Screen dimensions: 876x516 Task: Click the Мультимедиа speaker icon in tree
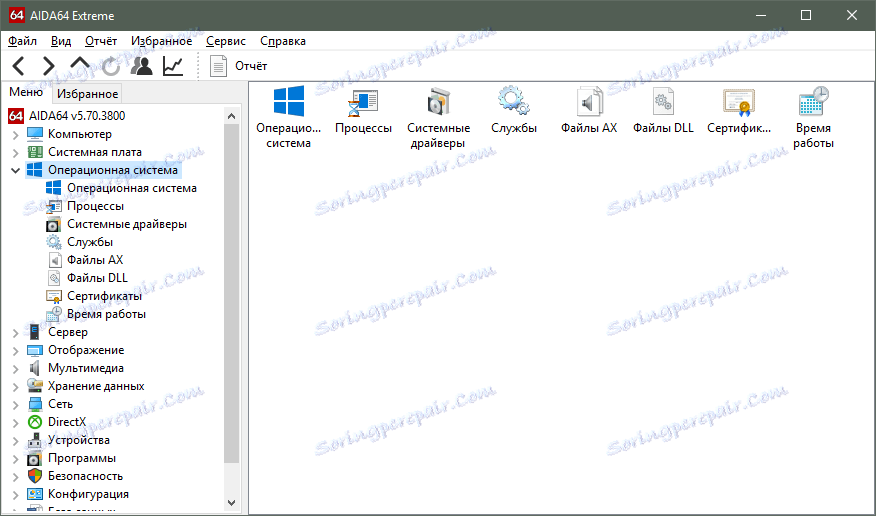35,368
